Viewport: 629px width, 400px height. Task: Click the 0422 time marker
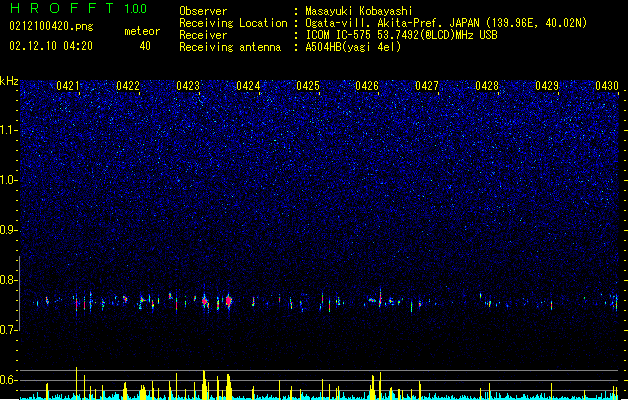click(128, 86)
